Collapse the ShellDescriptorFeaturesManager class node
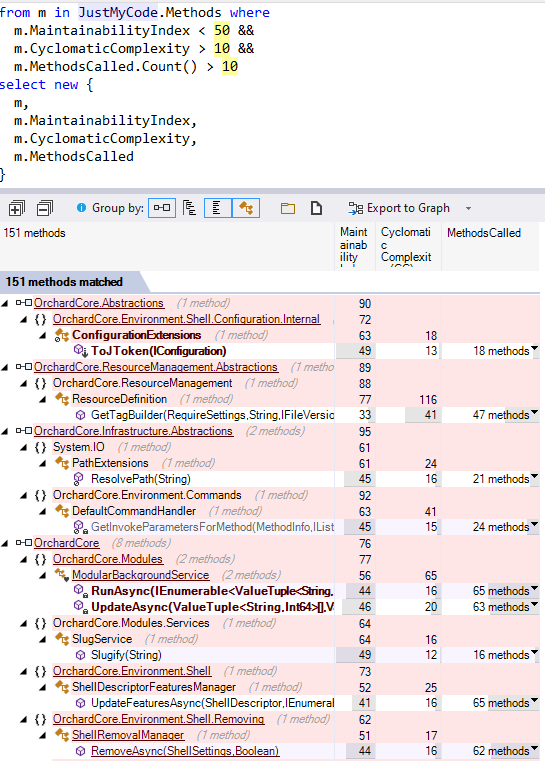This screenshot has height=761, width=545. tap(43, 688)
